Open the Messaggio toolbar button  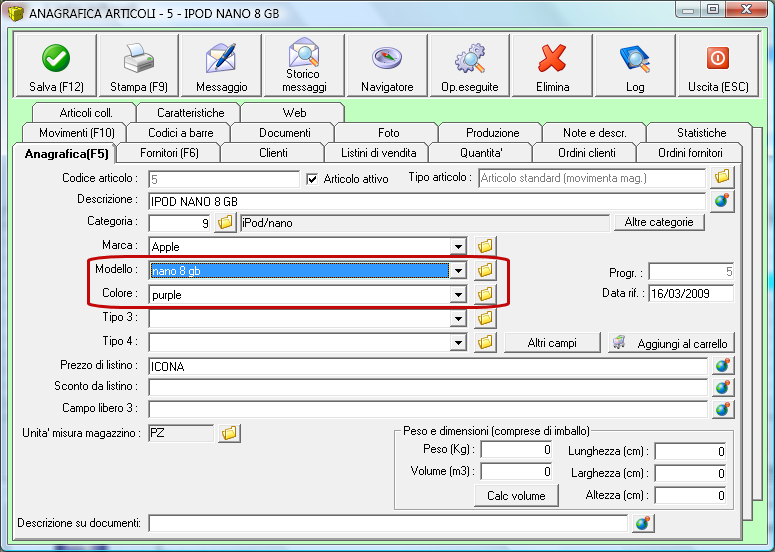click(x=221, y=65)
